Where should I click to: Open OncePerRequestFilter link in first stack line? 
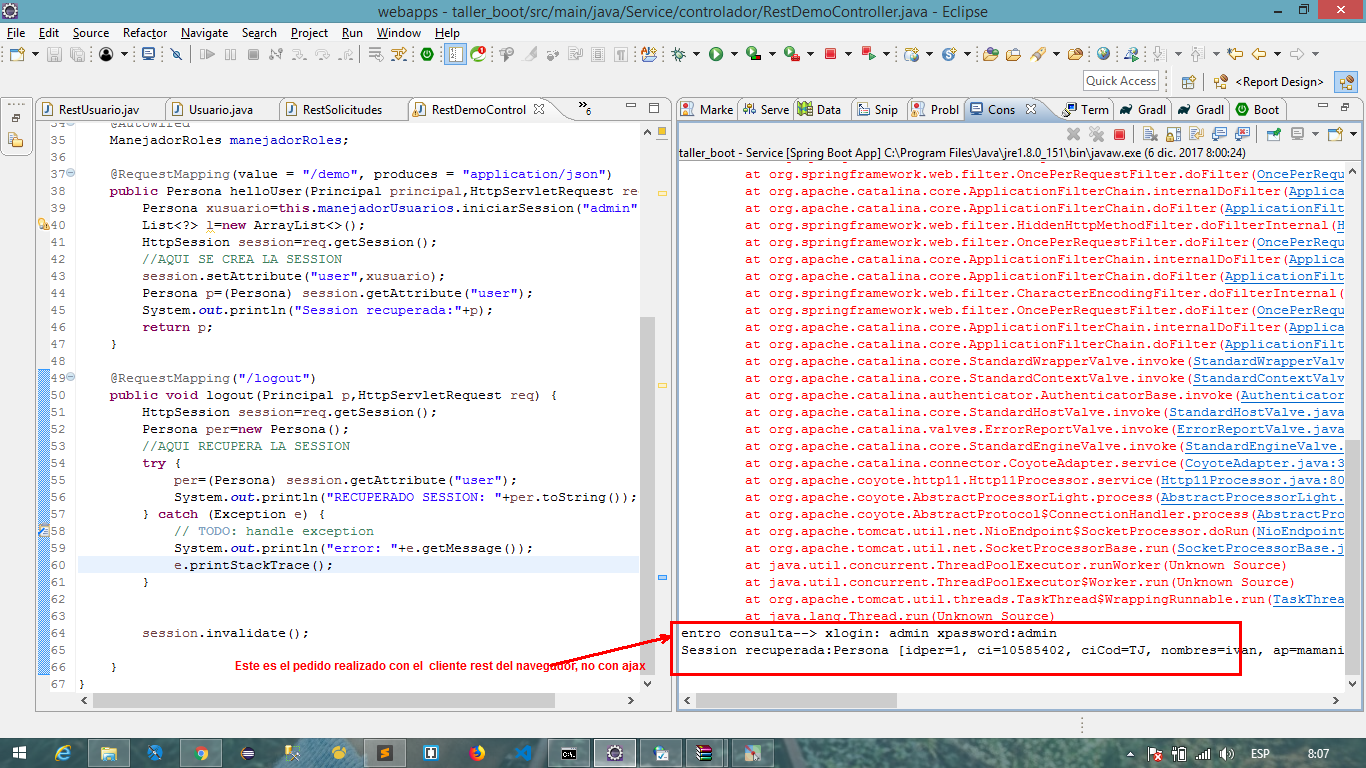click(x=1300, y=174)
